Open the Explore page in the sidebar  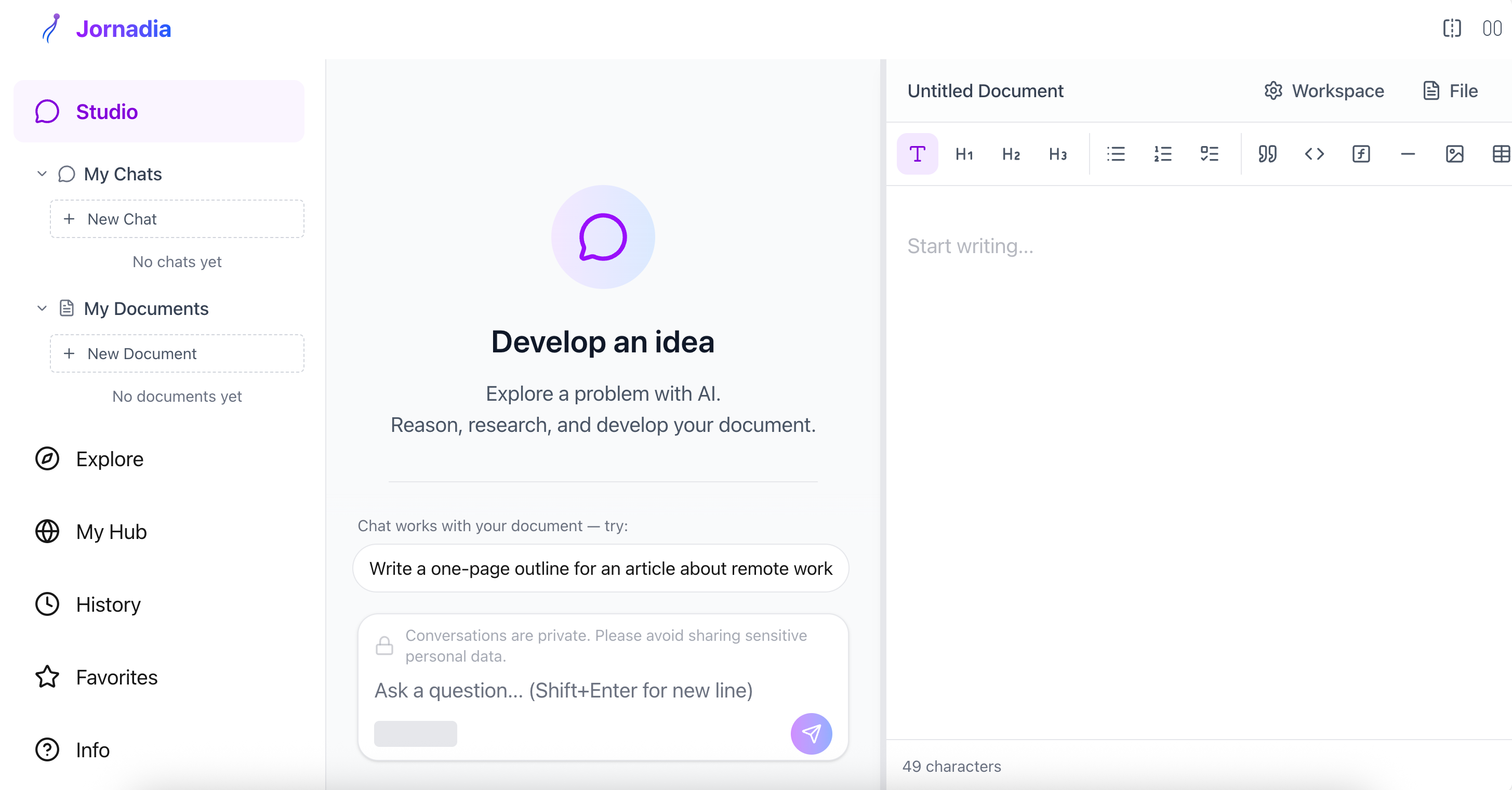(x=109, y=459)
